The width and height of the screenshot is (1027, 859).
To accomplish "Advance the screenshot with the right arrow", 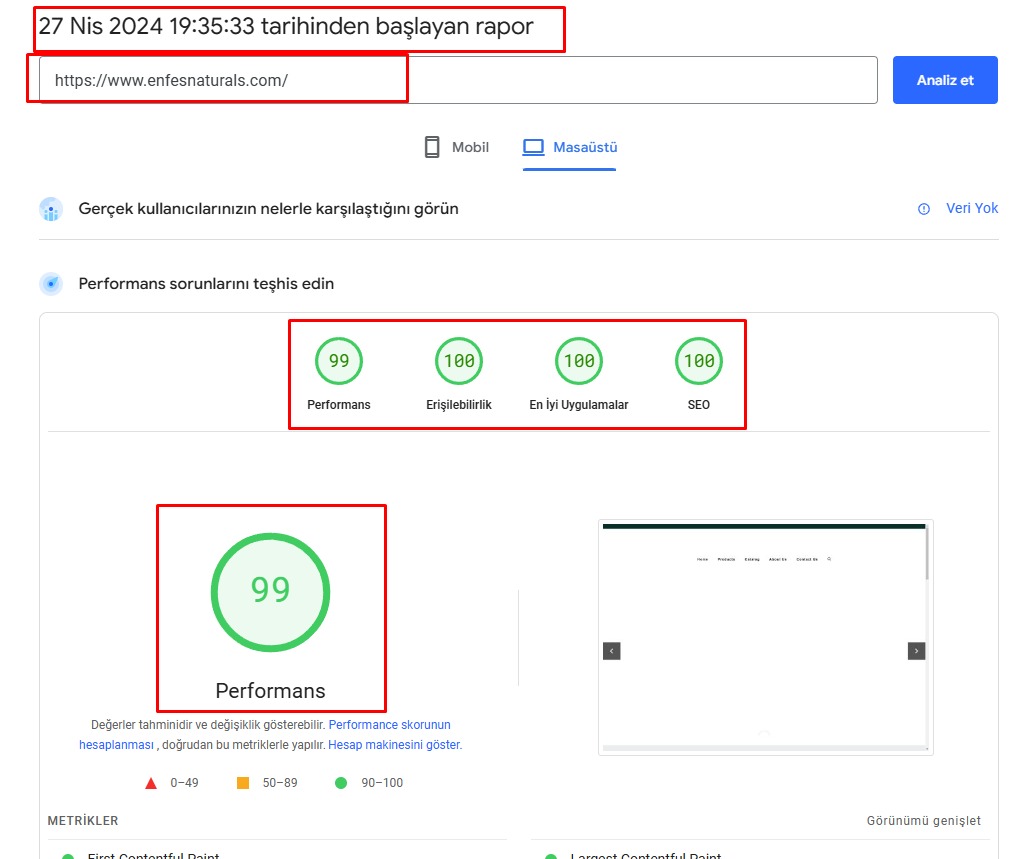I will pos(916,651).
